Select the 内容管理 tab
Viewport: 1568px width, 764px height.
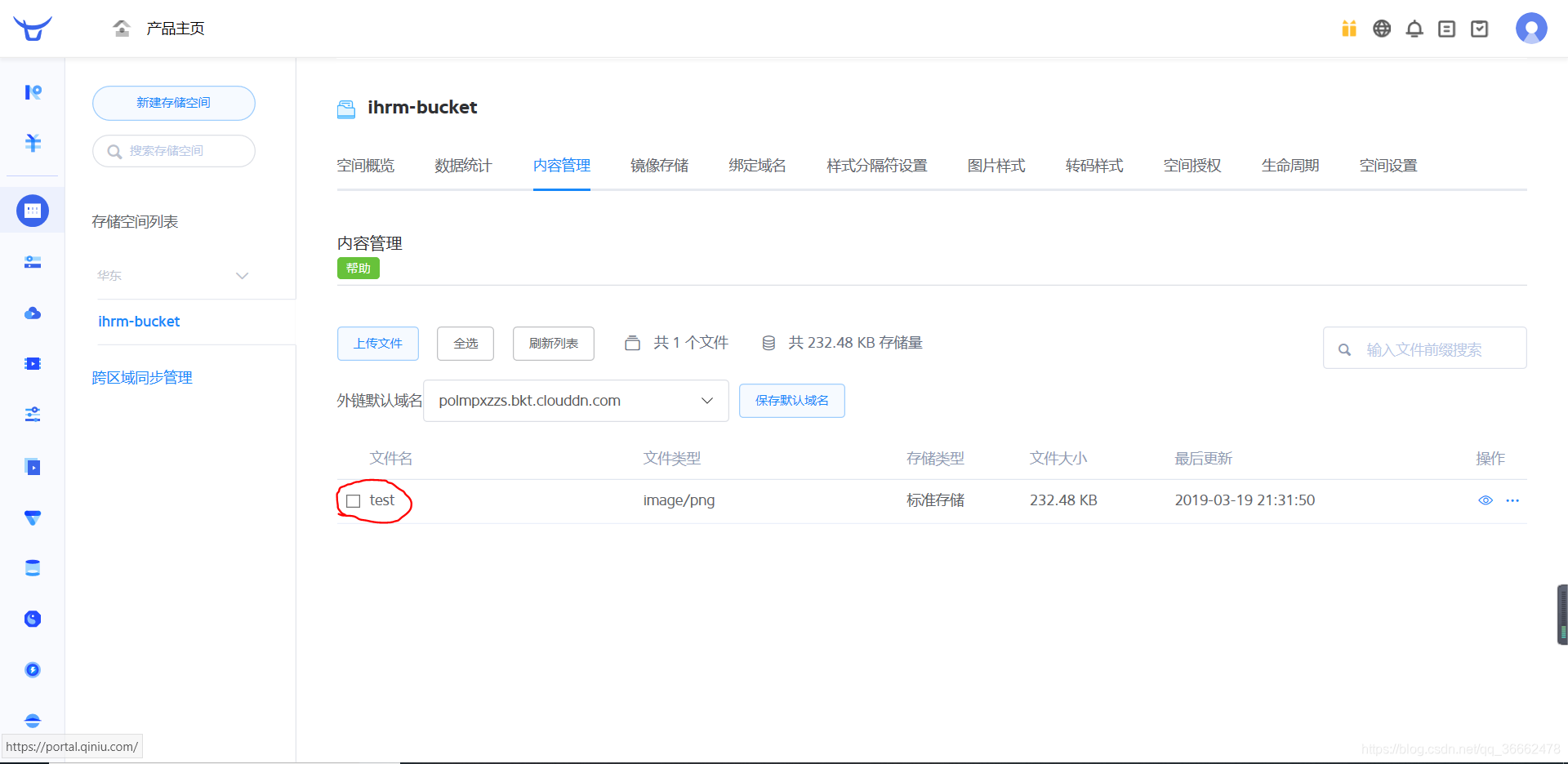[x=562, y=166]
